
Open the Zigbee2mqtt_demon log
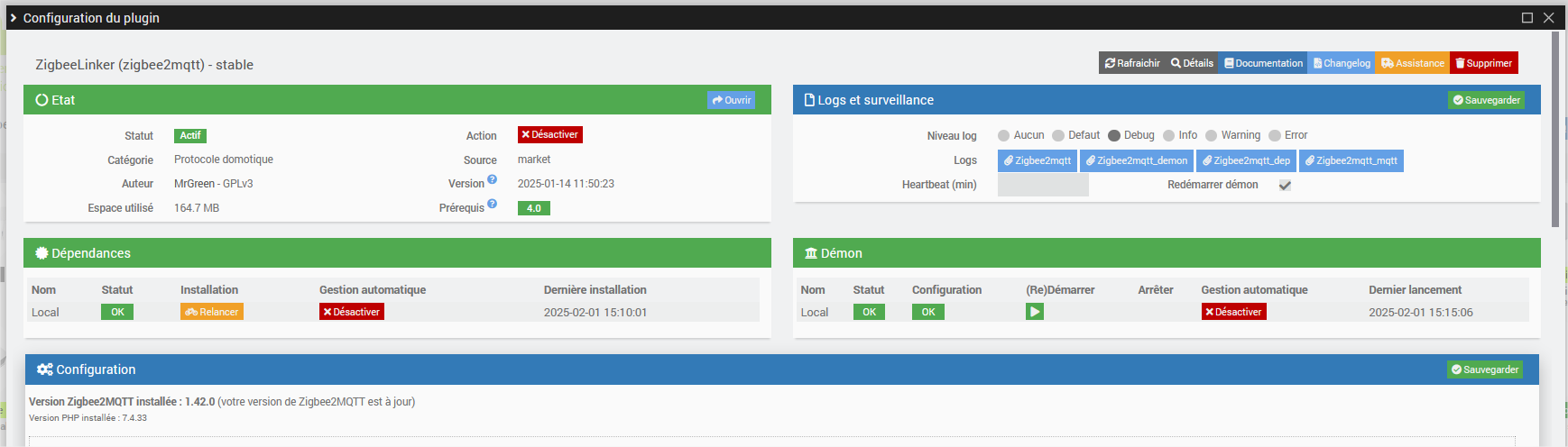pos(1137,160)
